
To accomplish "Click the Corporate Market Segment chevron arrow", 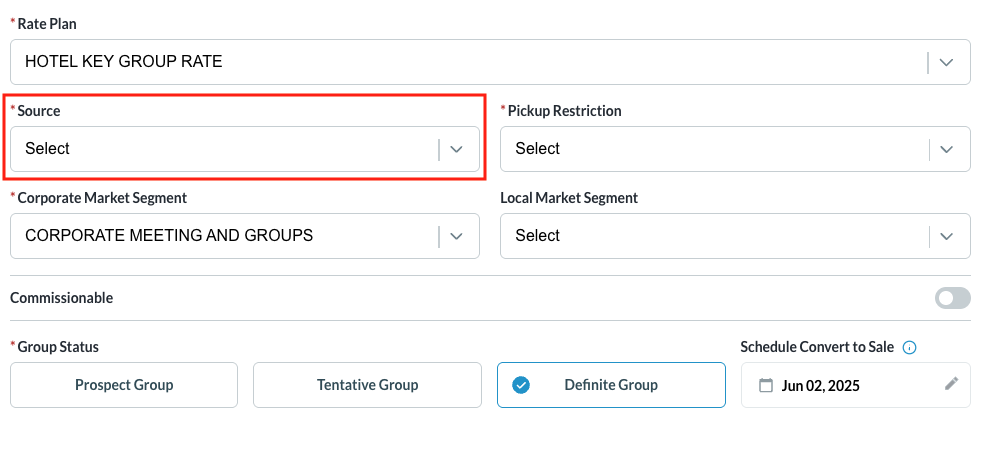I will point(457,236).
